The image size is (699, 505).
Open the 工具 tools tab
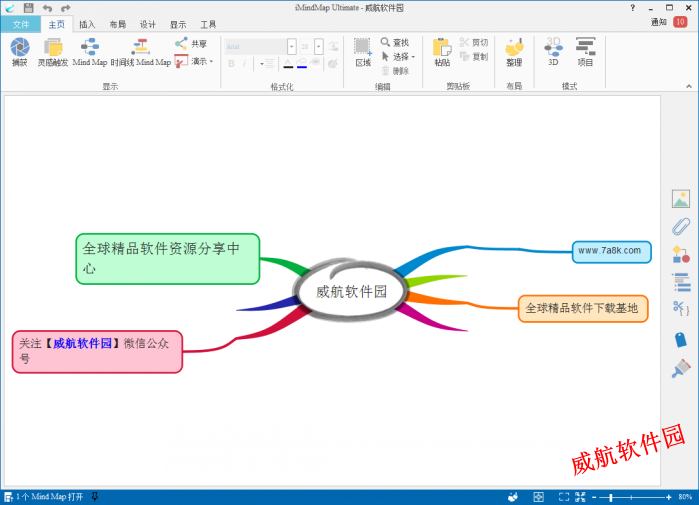(x=208, y=25)
